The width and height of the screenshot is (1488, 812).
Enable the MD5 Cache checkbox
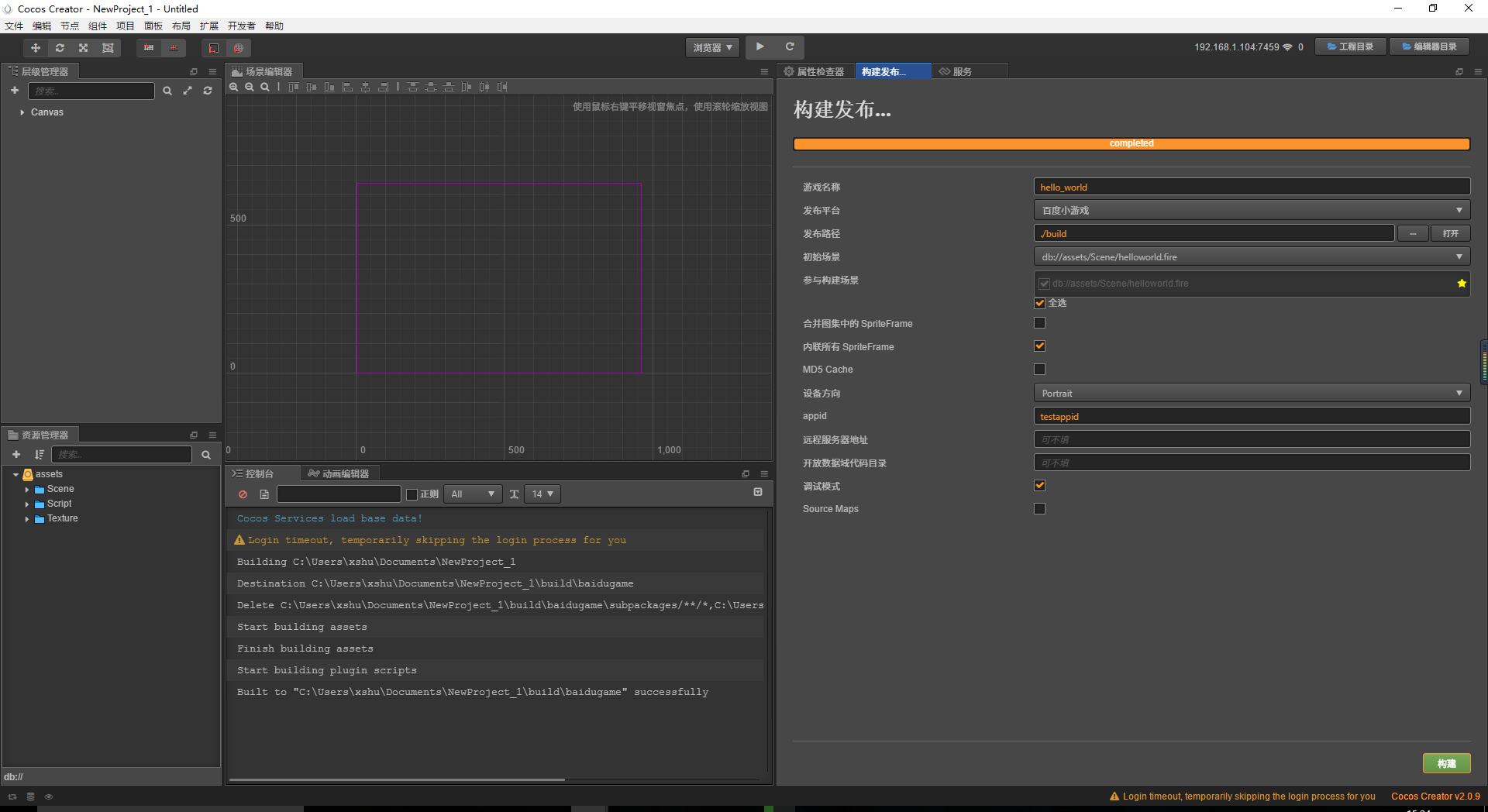click(x=1039, y=370)
